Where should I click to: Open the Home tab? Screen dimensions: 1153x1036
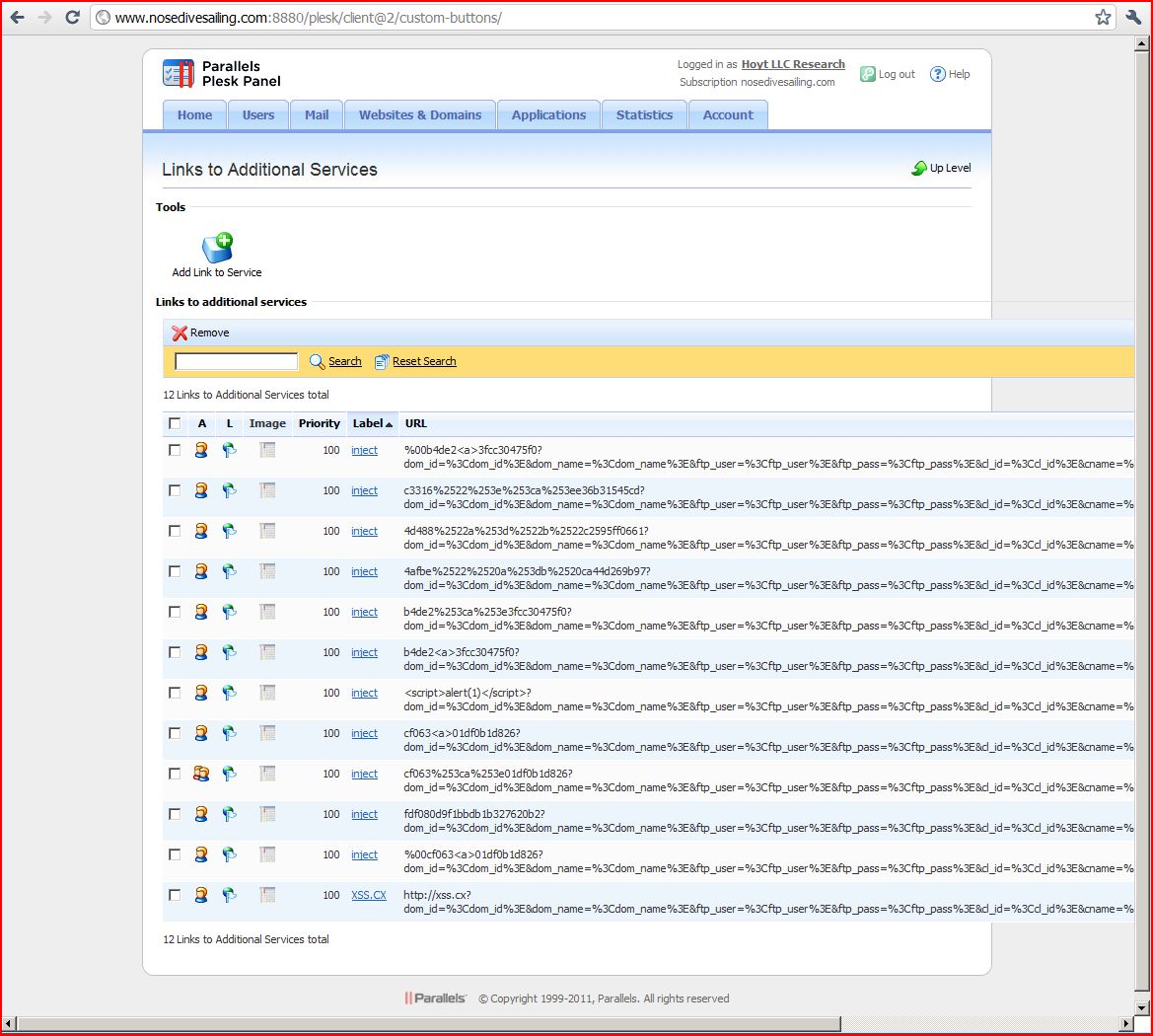click(x=194, y=114)
